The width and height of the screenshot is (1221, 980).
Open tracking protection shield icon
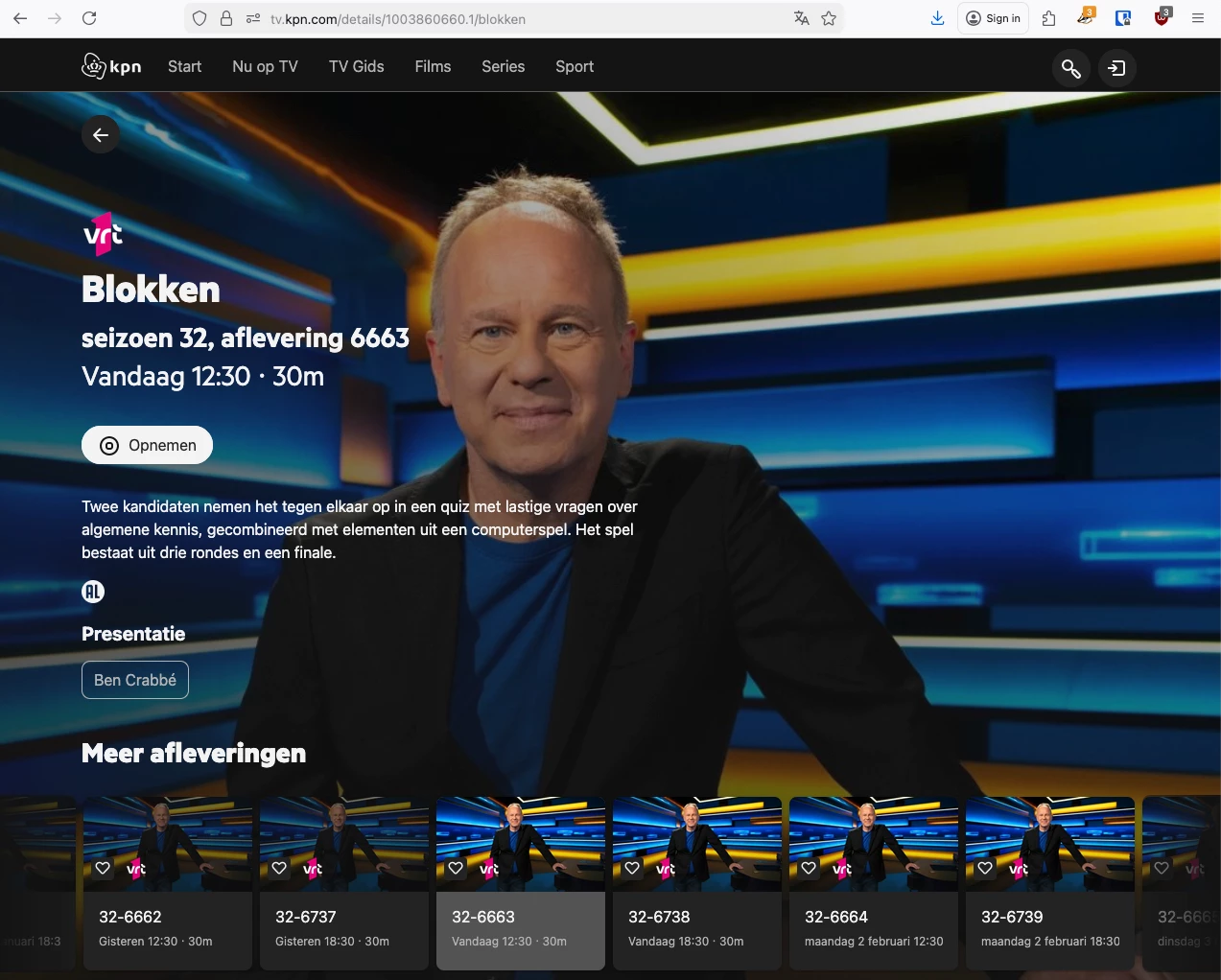click(200, 18)
